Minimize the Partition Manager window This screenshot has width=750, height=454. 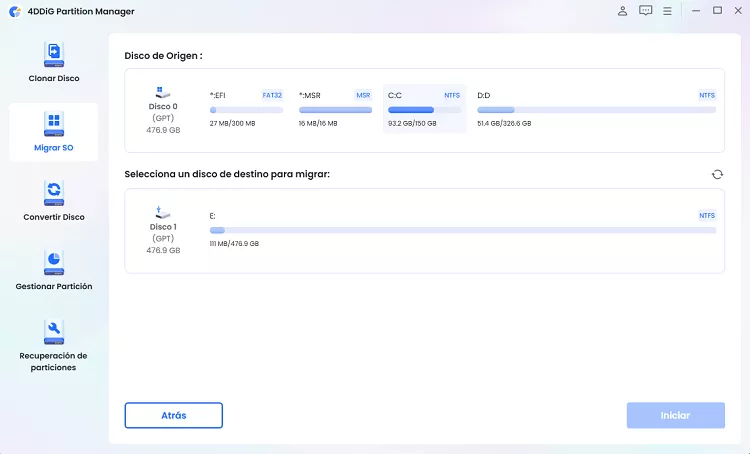[x=696, y=11]
